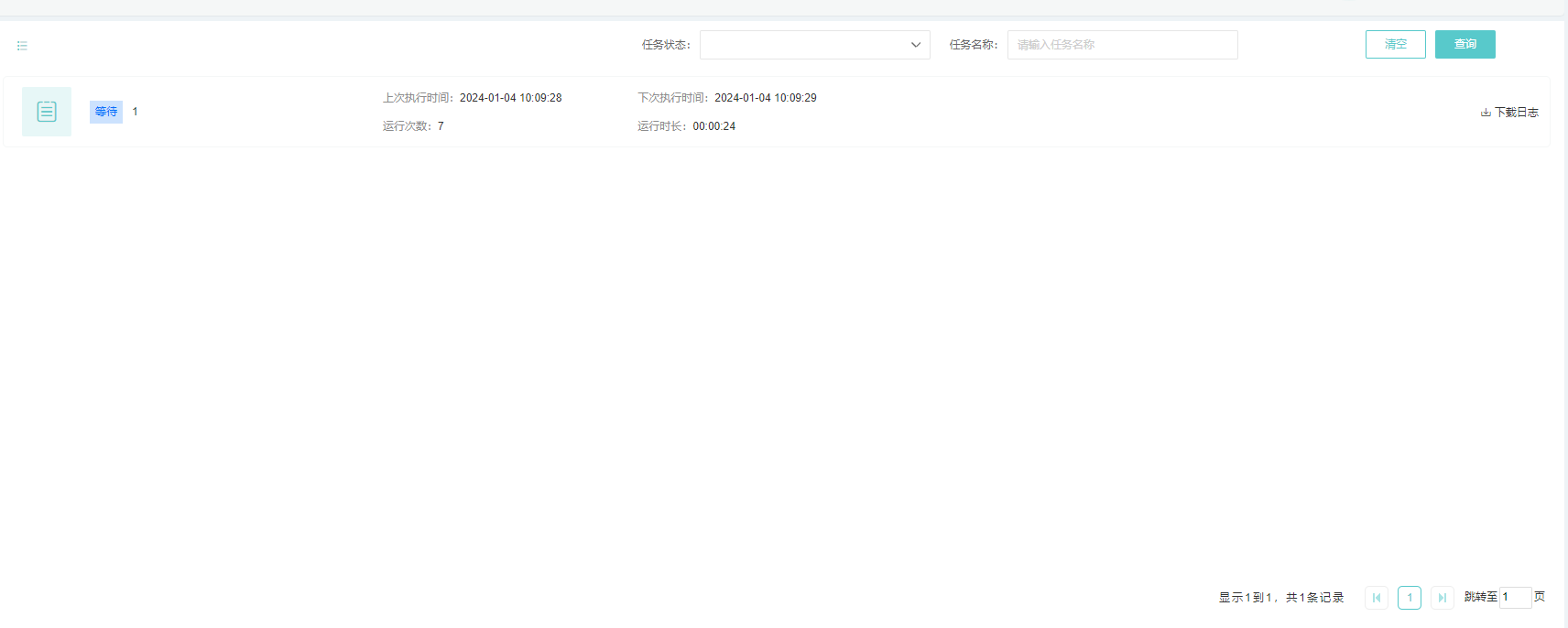Click the 上次执行时间 label
1568x628 pixels.
click(419, 98)
